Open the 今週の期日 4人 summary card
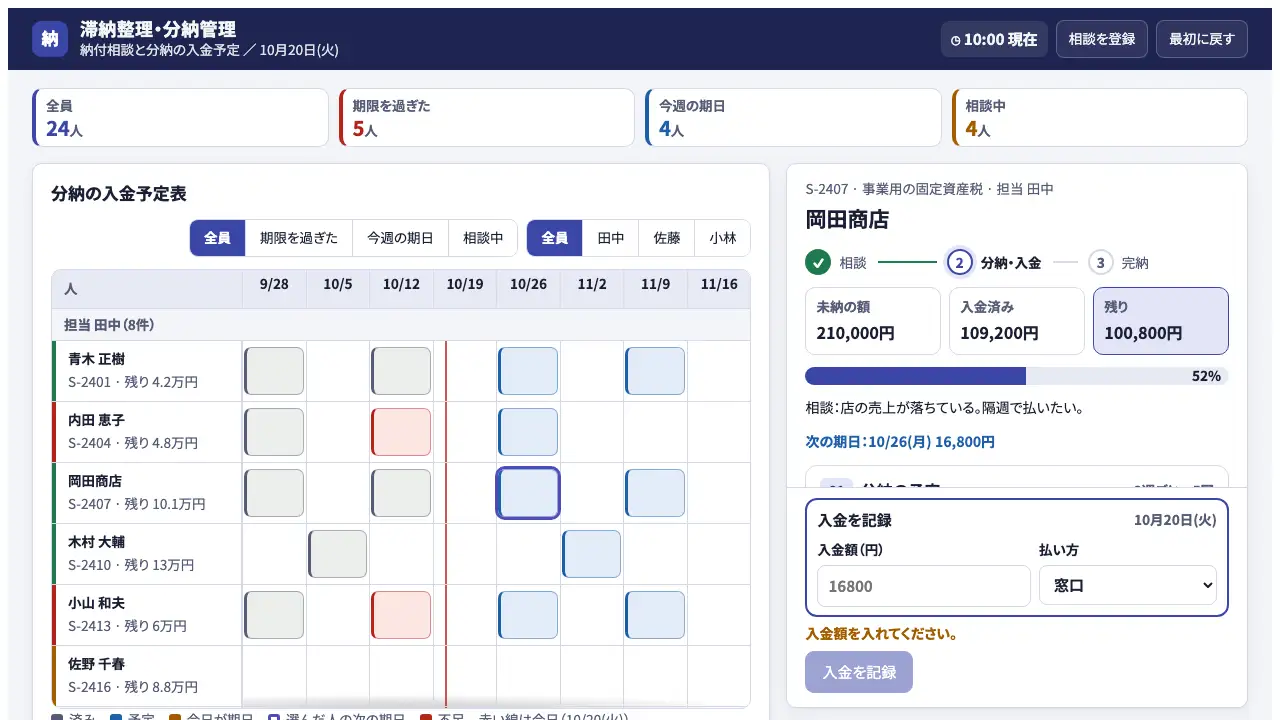Viewport: 1280px width, 720px height. tap(793, 118)
